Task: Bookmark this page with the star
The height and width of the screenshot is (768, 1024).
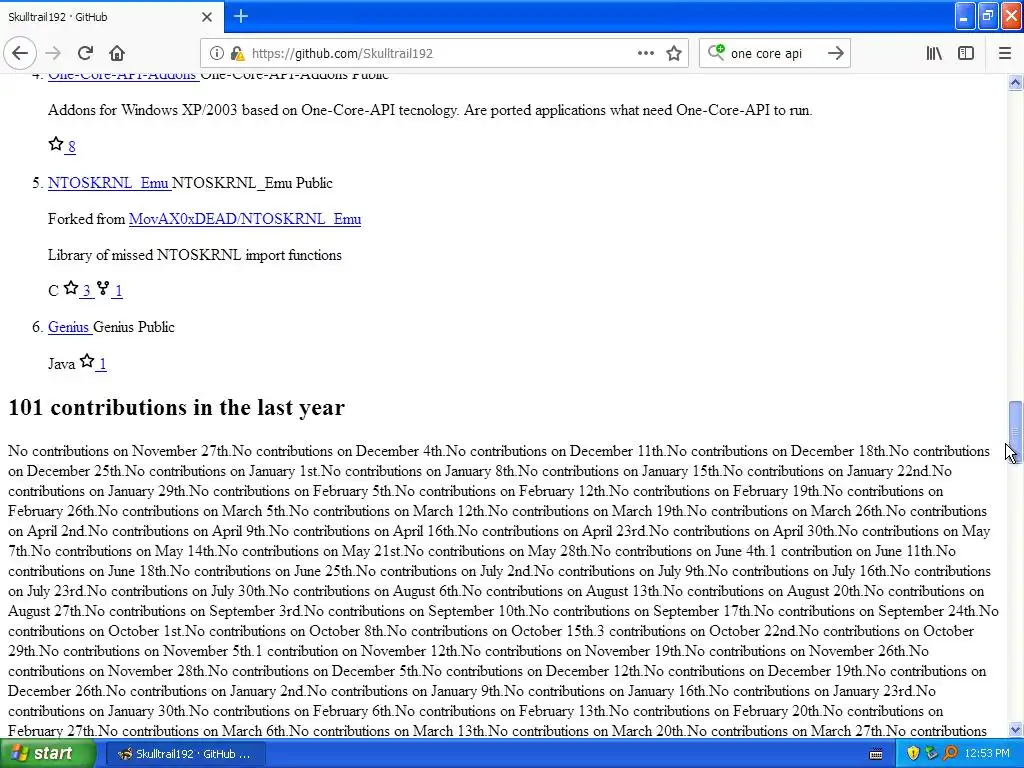Action: (x=674, y=54)
